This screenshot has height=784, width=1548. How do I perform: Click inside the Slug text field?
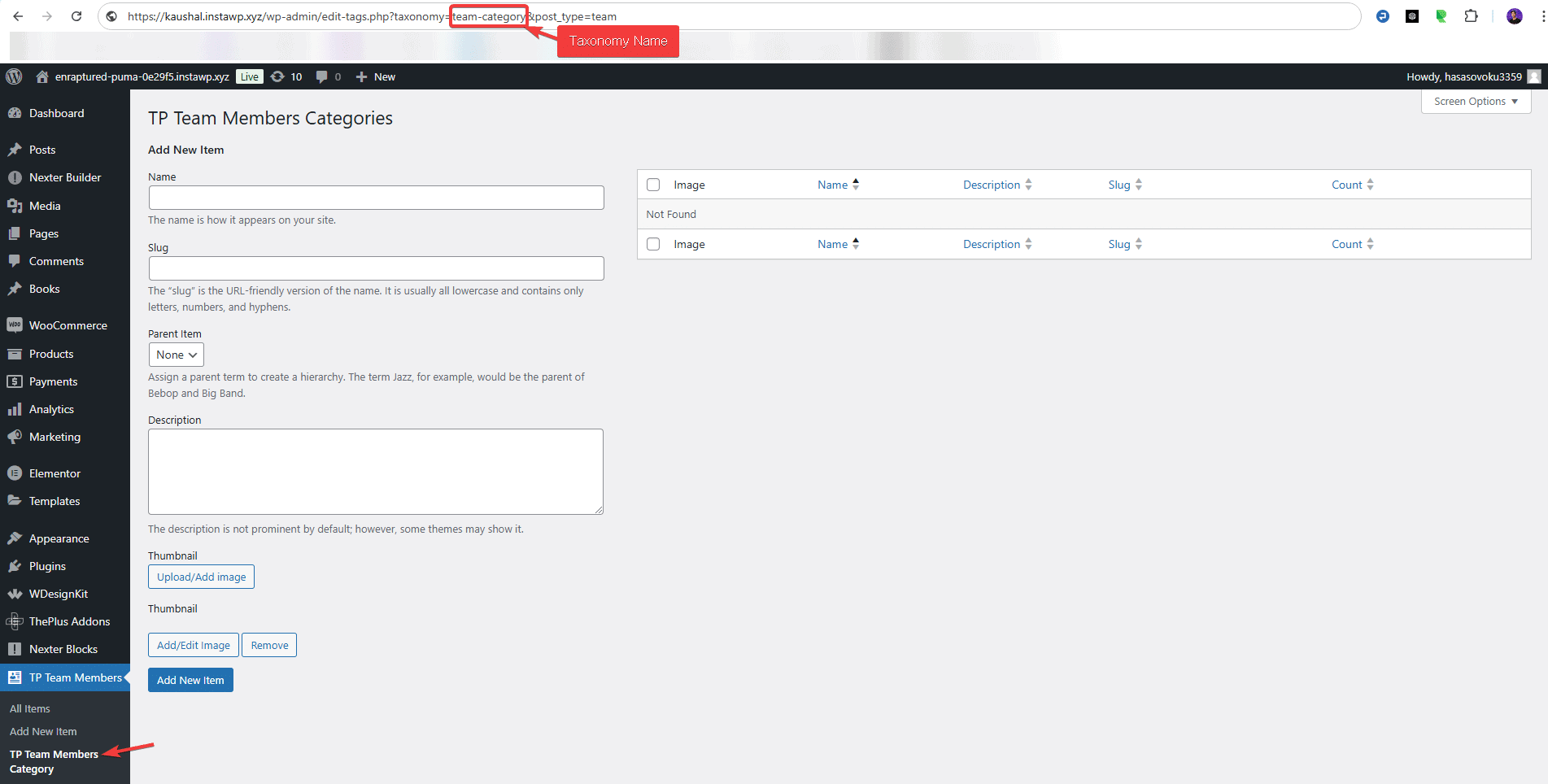pos(376,268)
